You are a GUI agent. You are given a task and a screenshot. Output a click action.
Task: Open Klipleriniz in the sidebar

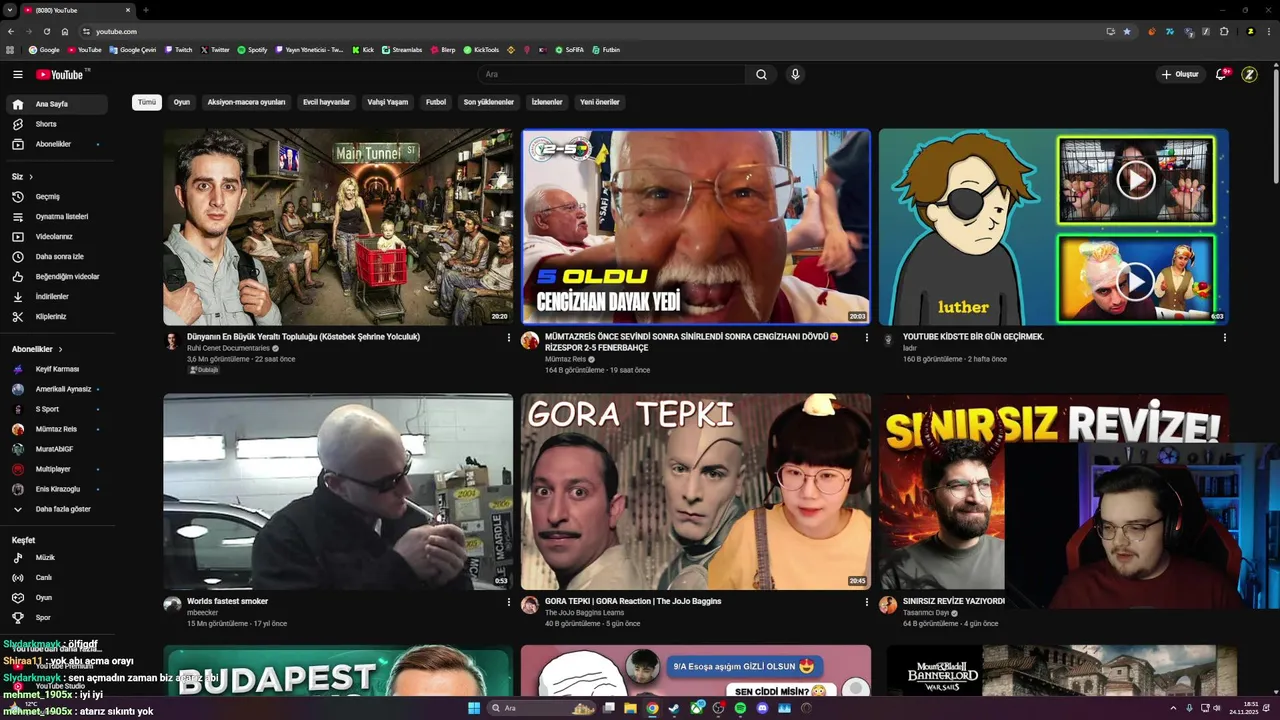tap(56, 317)
